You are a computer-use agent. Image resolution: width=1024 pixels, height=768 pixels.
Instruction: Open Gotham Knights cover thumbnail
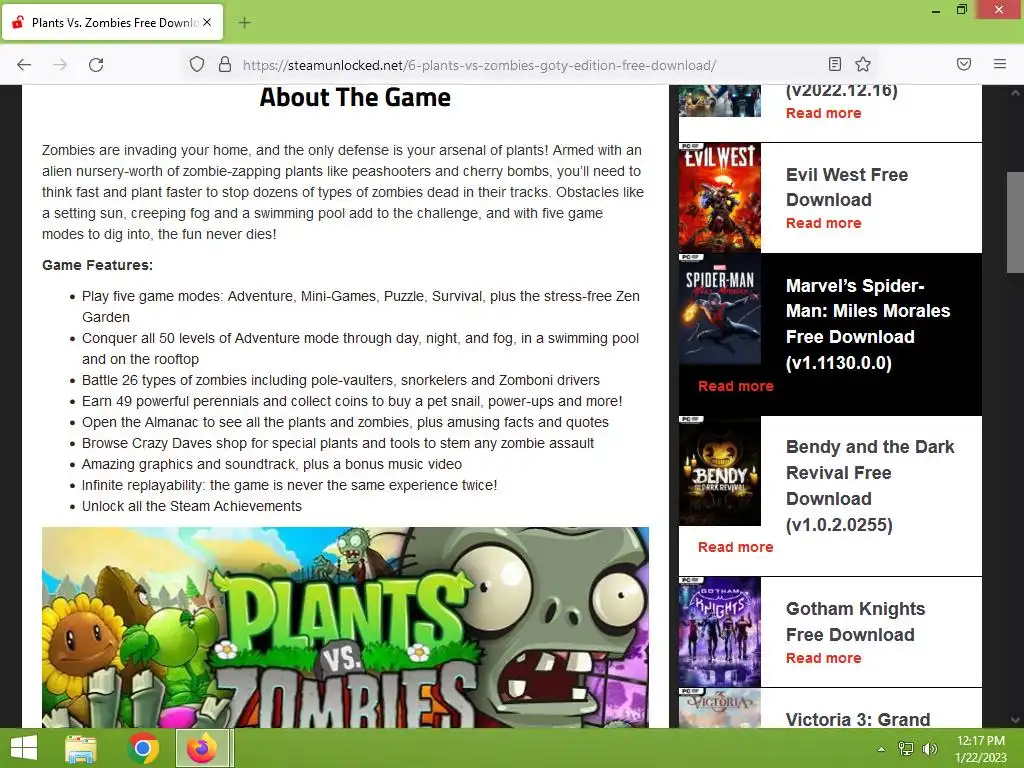720,632
